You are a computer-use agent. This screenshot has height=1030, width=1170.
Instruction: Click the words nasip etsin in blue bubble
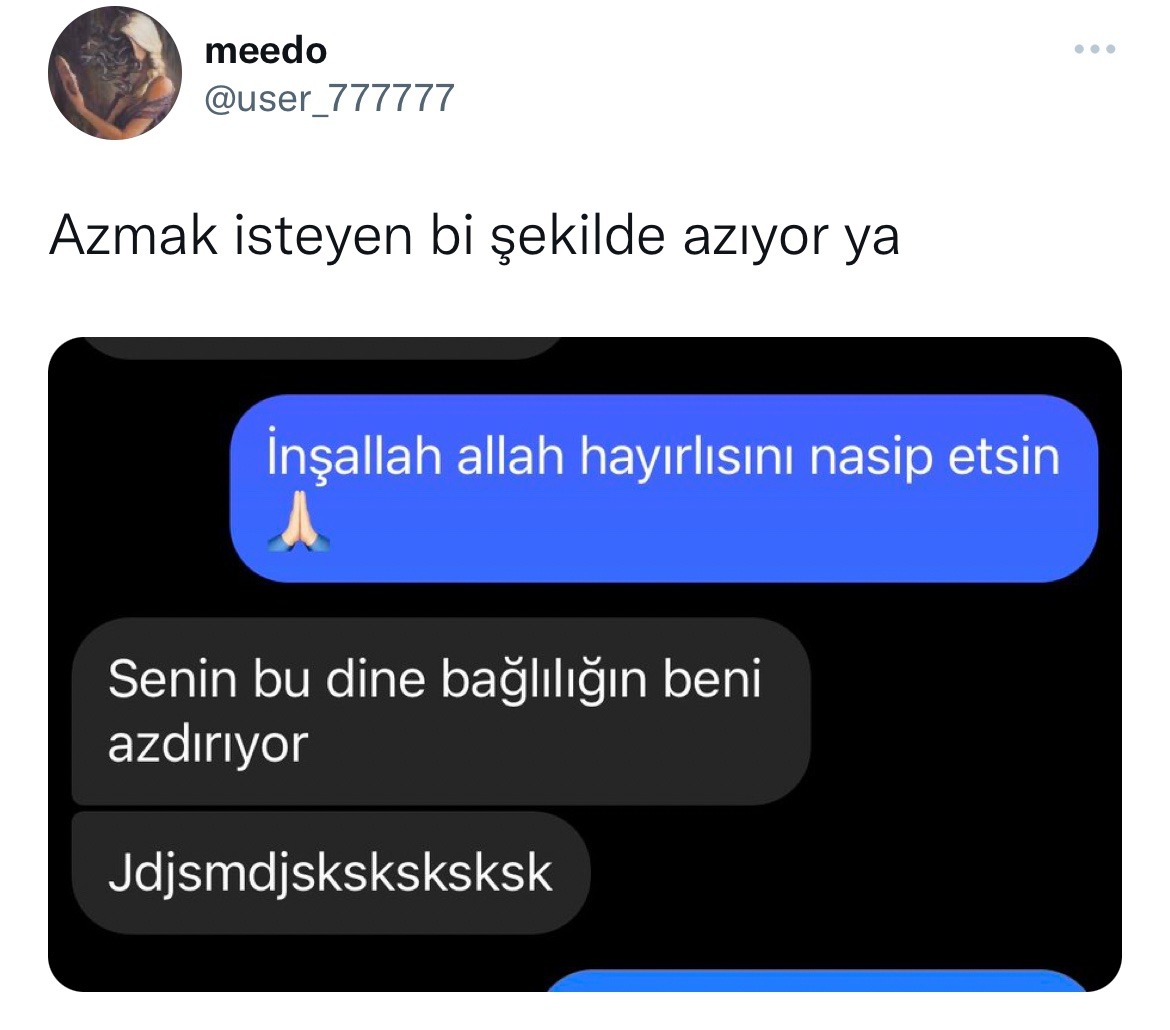[934, 457]
